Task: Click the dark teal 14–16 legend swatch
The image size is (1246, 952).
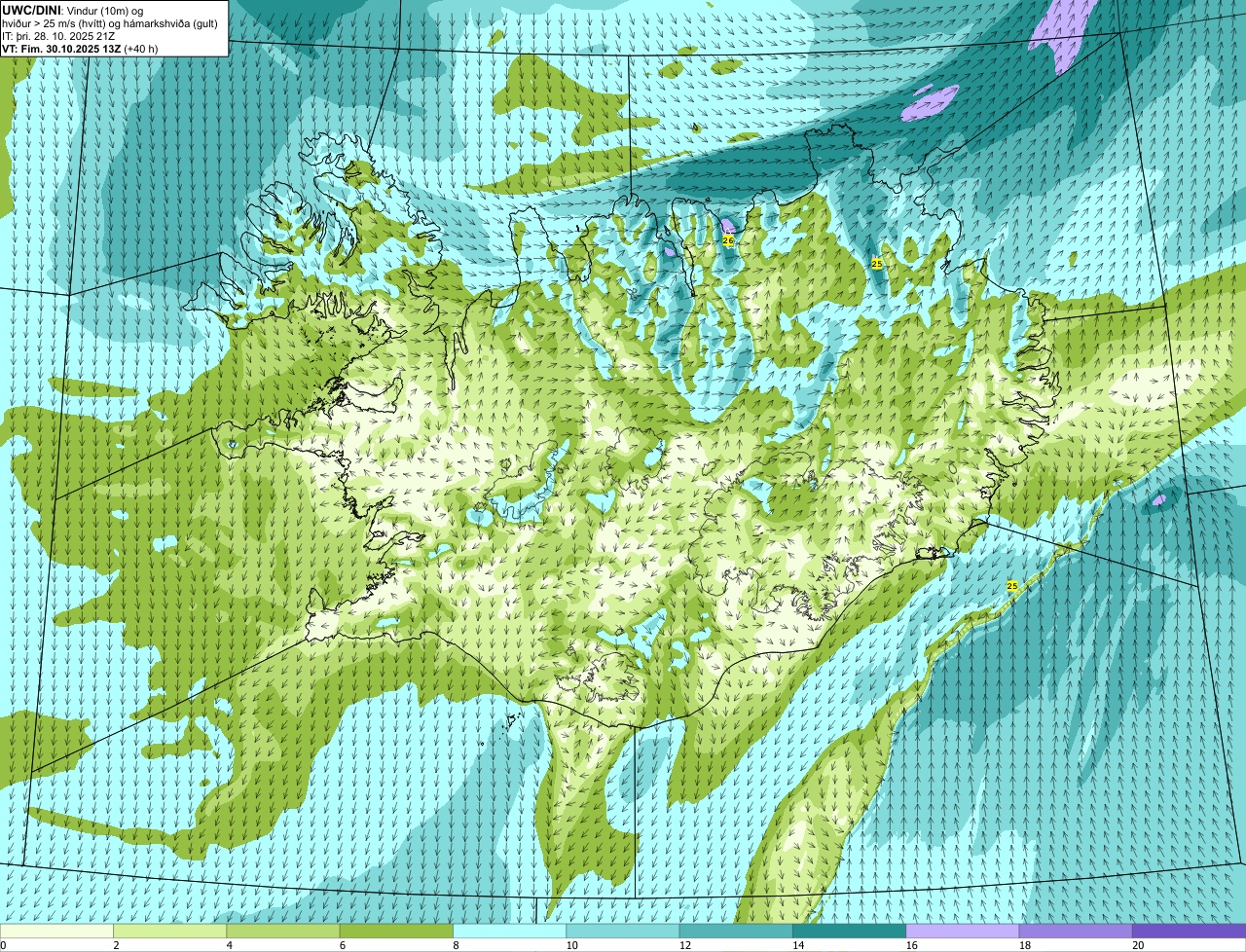Action: (x=849, y=931)
